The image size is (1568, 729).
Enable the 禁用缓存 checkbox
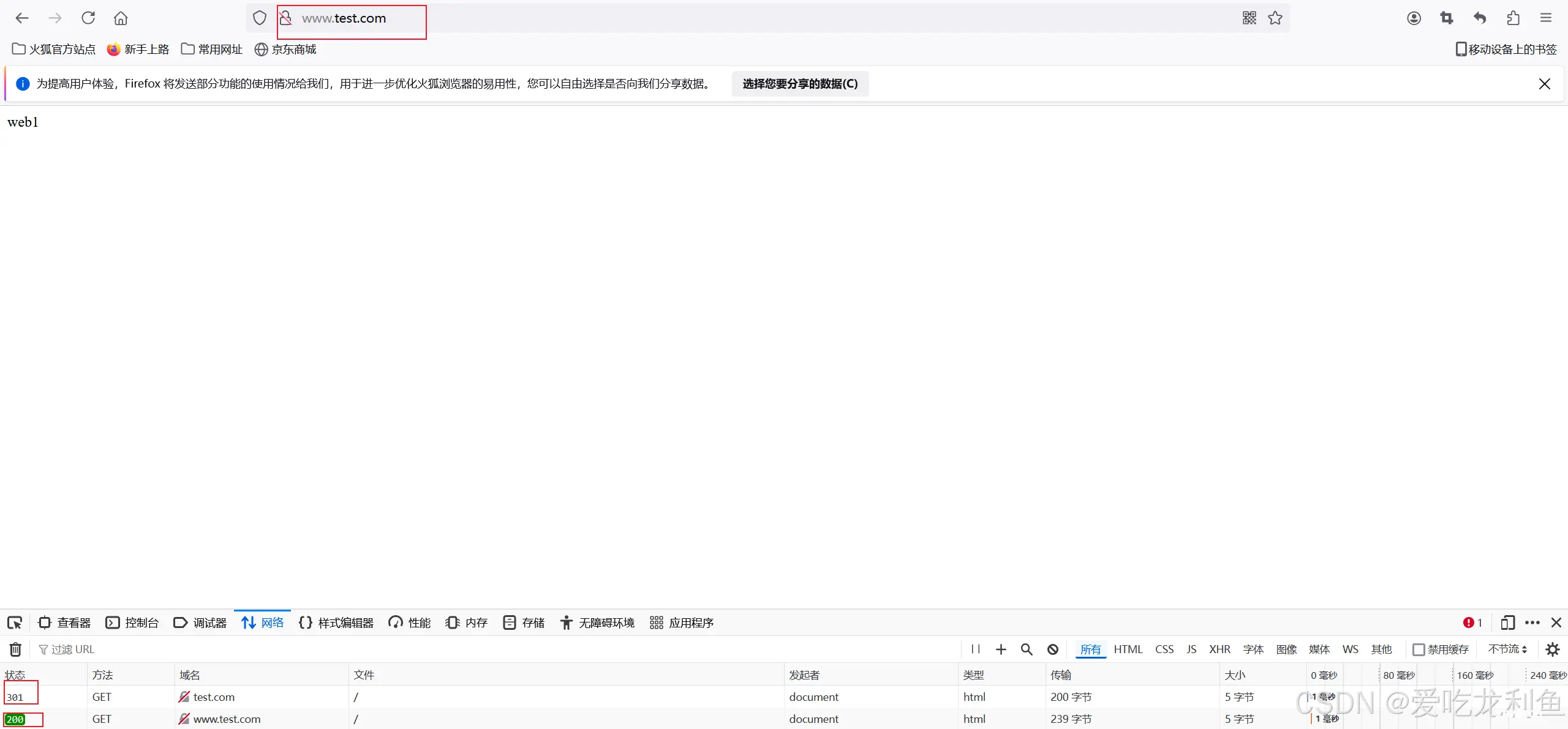coord(1419,649)
